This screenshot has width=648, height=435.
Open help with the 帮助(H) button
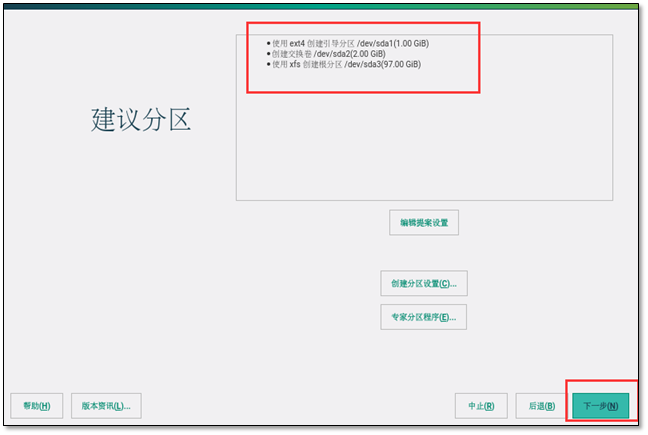coord(37,406)
